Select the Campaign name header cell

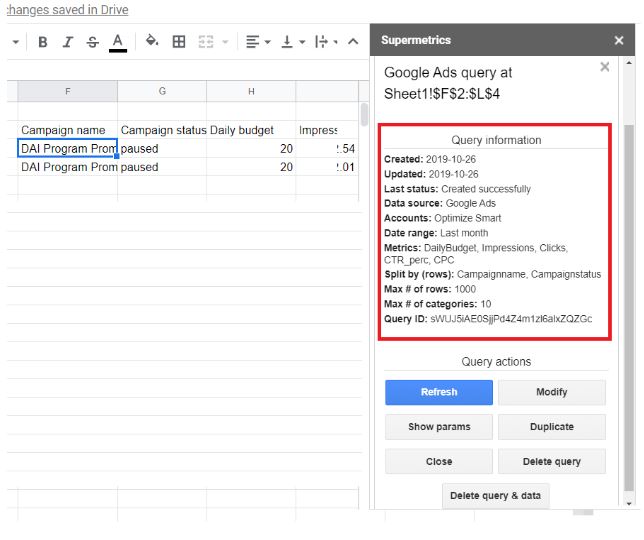(x=67, y=130)
